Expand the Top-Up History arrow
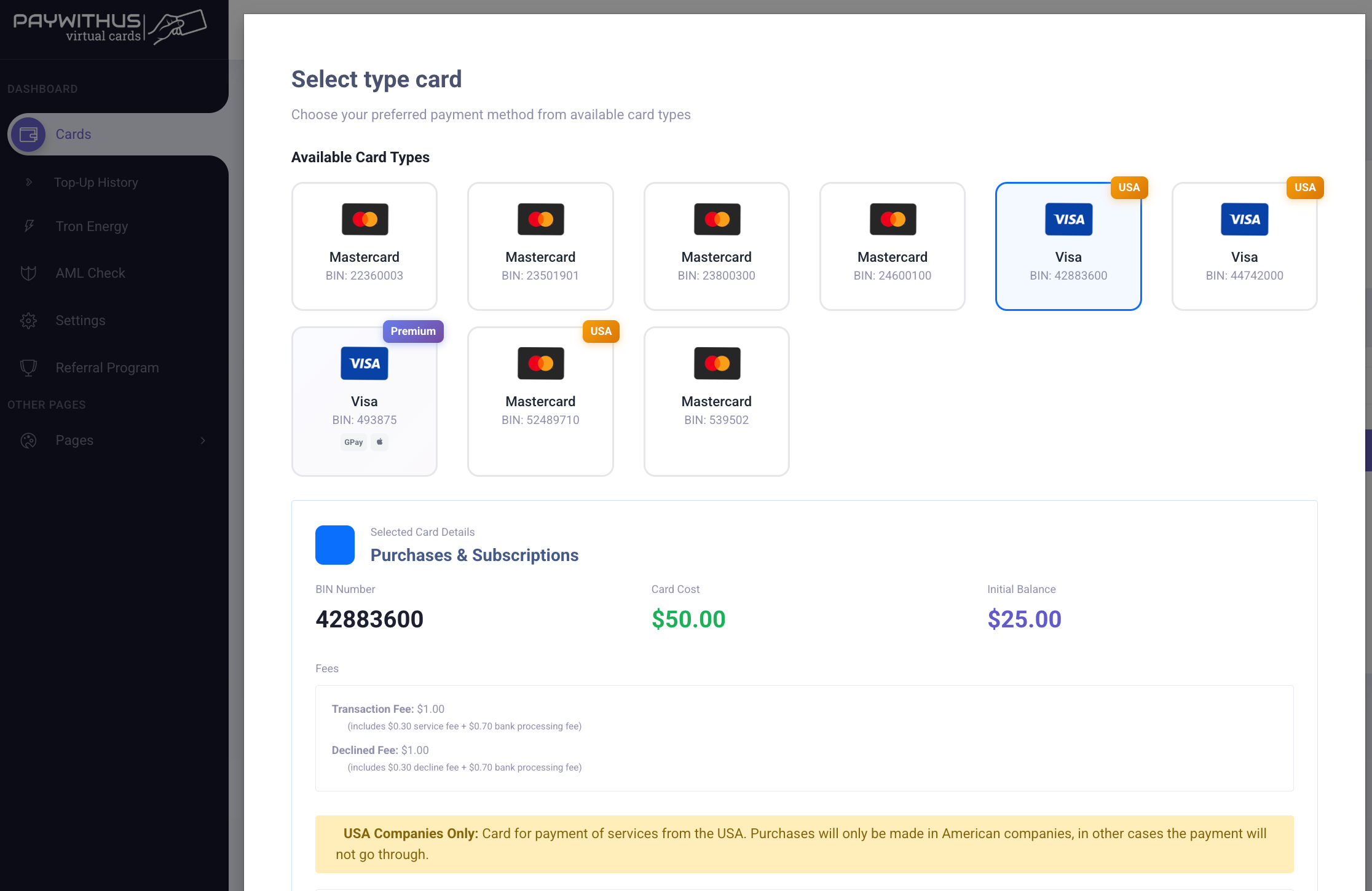1372x891 pixels. (29, 182)
